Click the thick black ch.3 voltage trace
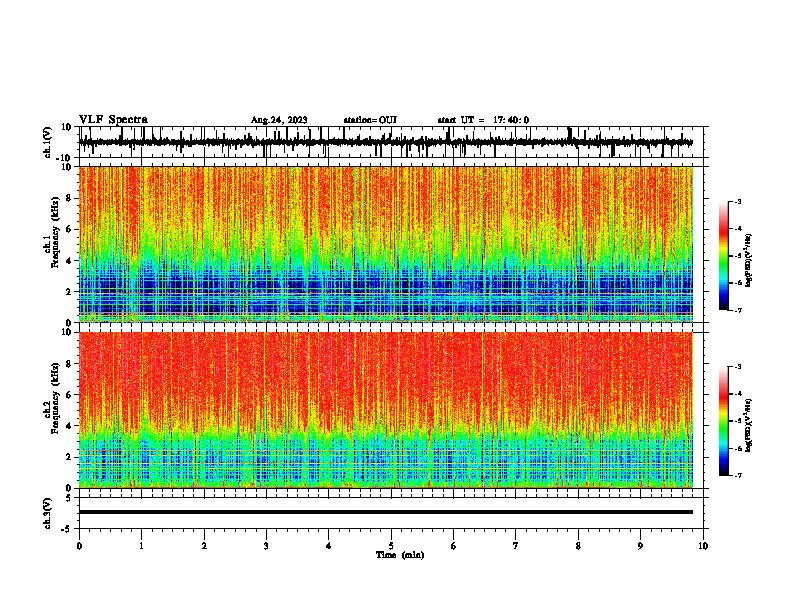The height and width of the screenshot is (612, 792). click(386, 512)
